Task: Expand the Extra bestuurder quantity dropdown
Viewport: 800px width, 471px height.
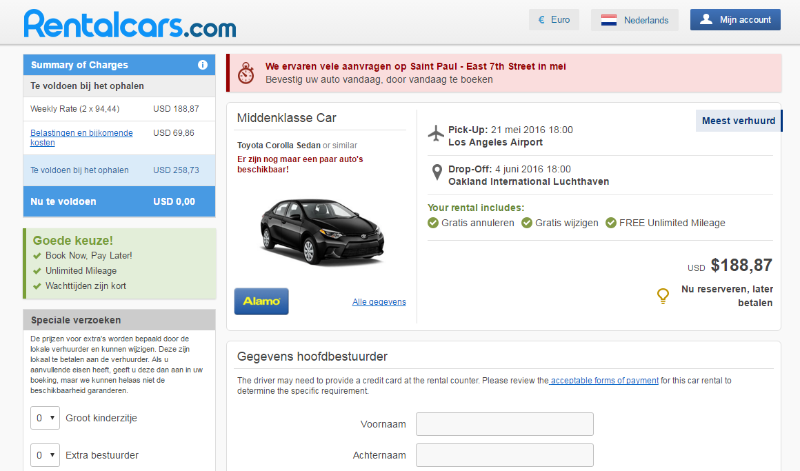Action: [44, 455]
